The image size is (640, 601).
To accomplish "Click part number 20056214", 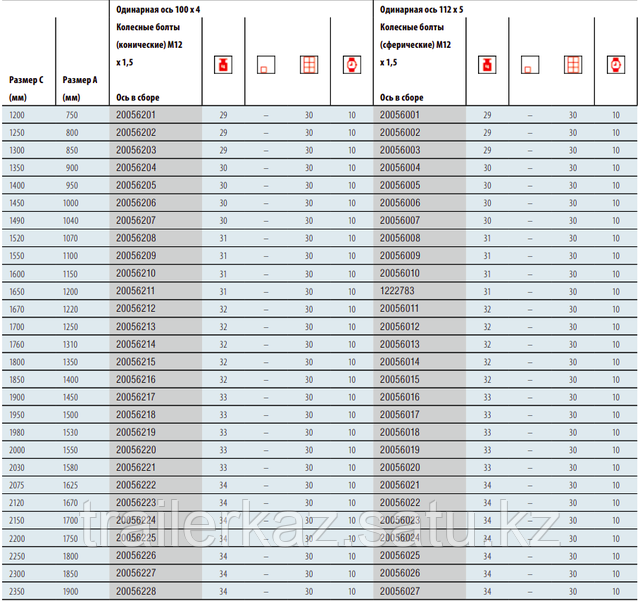I will click(136, 344).
